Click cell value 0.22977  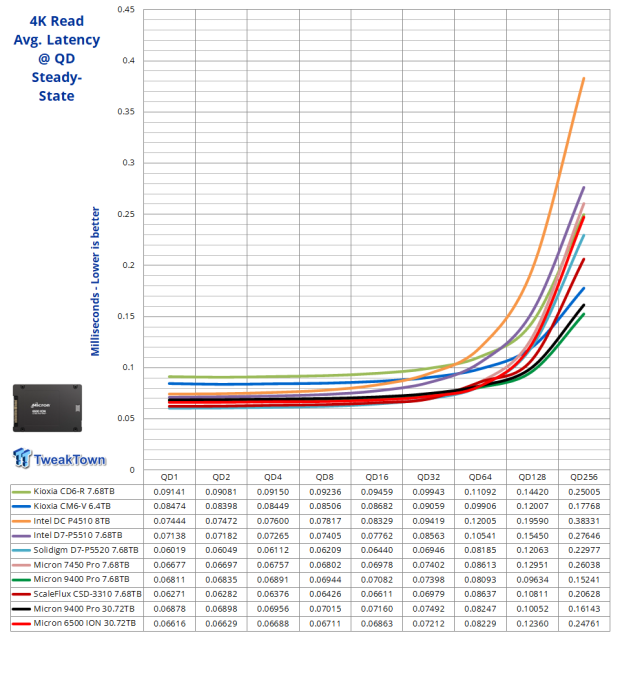(584, 551)
